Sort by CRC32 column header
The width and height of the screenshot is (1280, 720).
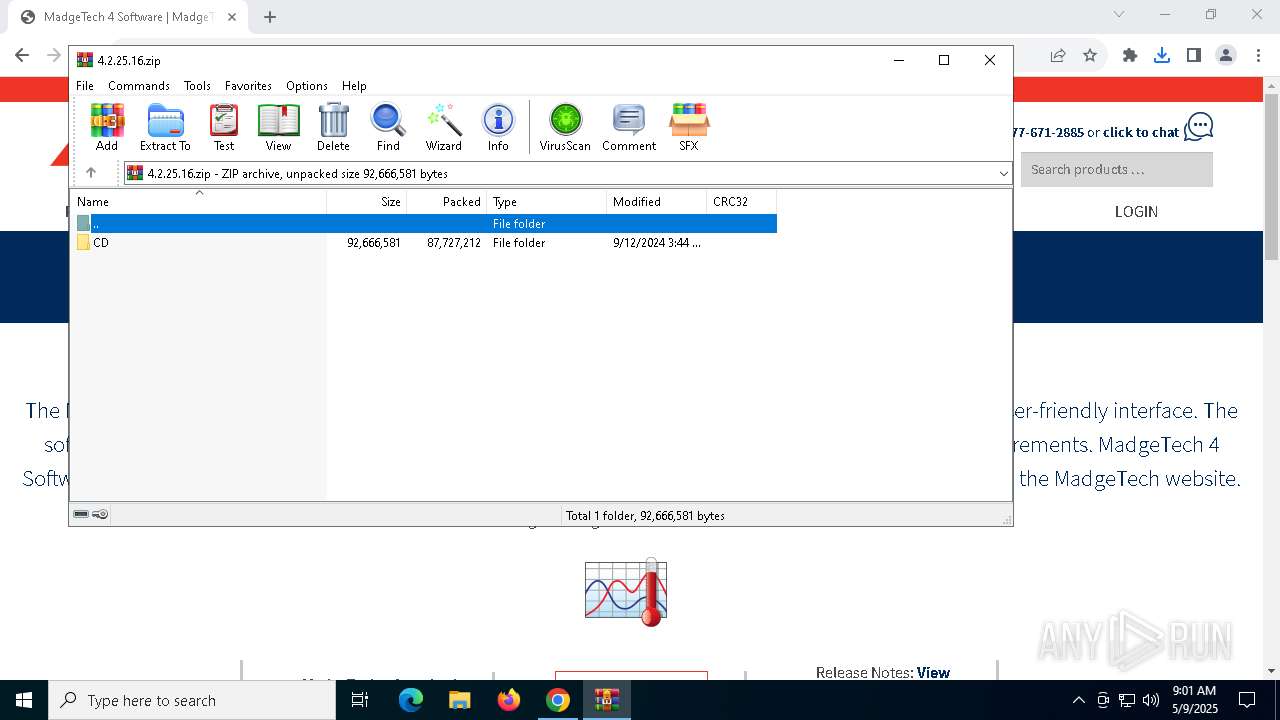coord(742,202)
